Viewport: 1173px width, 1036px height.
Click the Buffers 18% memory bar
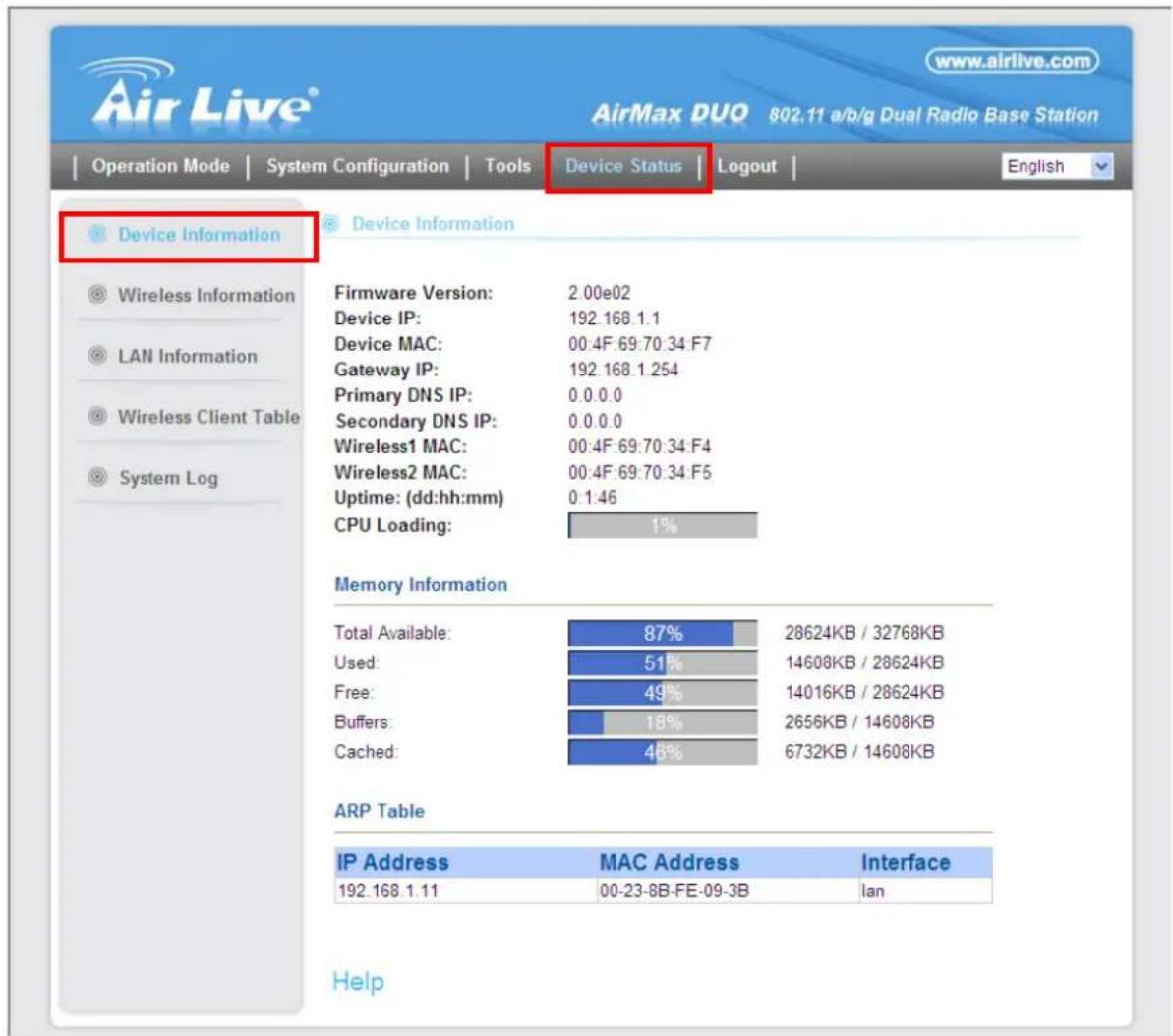click(x=663, y=722)
